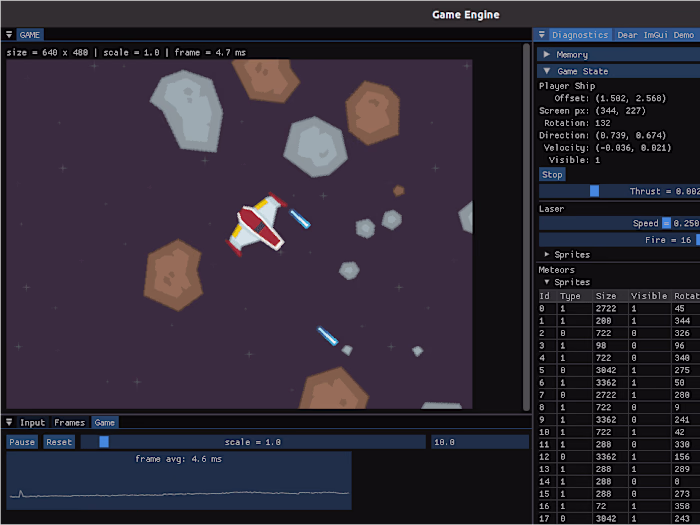
Task: Click the red player spaceship
Action: pos(256,224)
